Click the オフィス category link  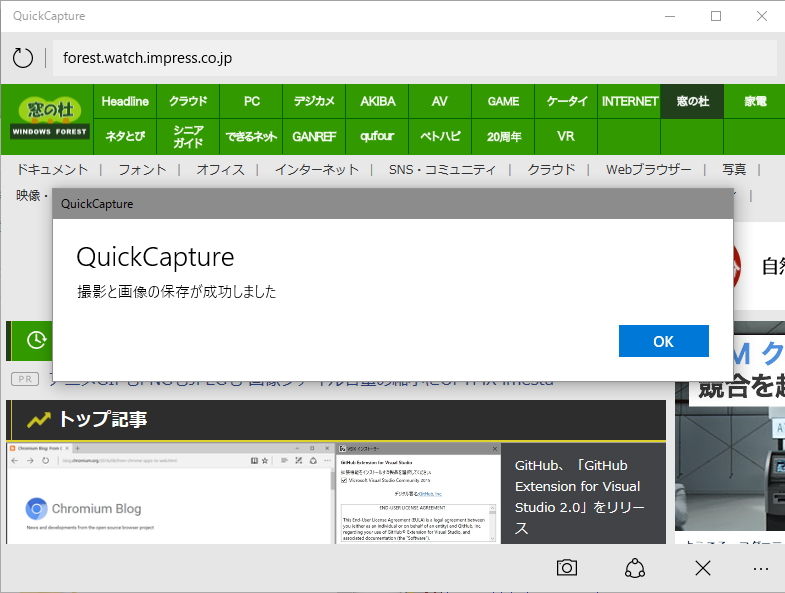point(220,170)
